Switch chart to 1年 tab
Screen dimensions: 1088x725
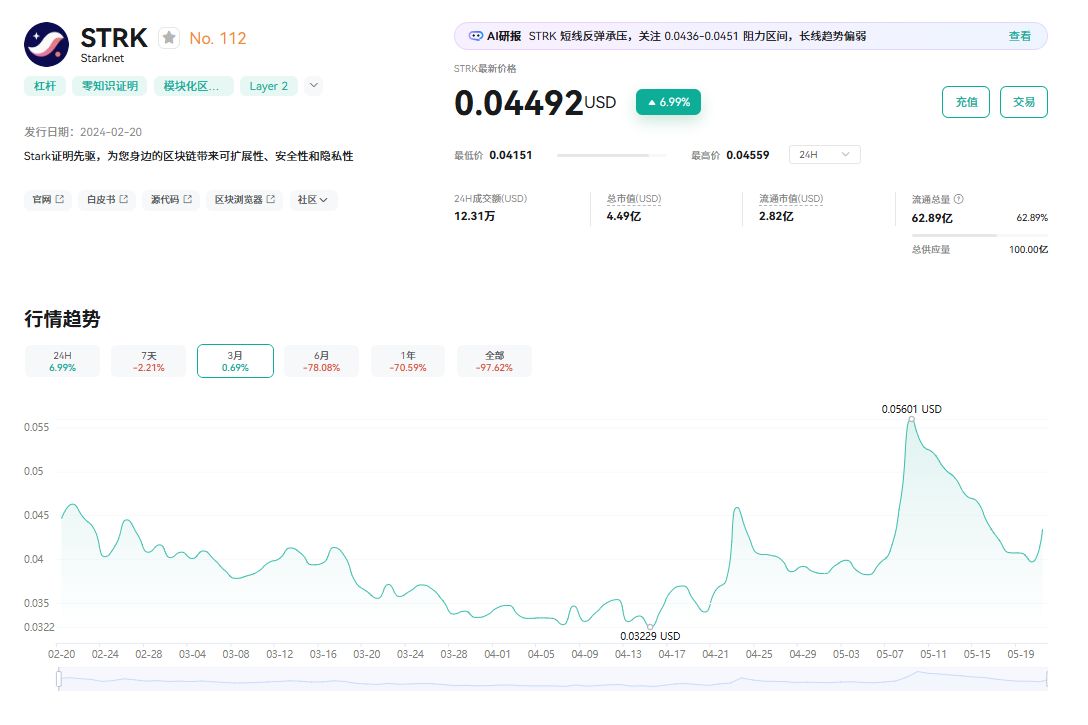[408, 361]
